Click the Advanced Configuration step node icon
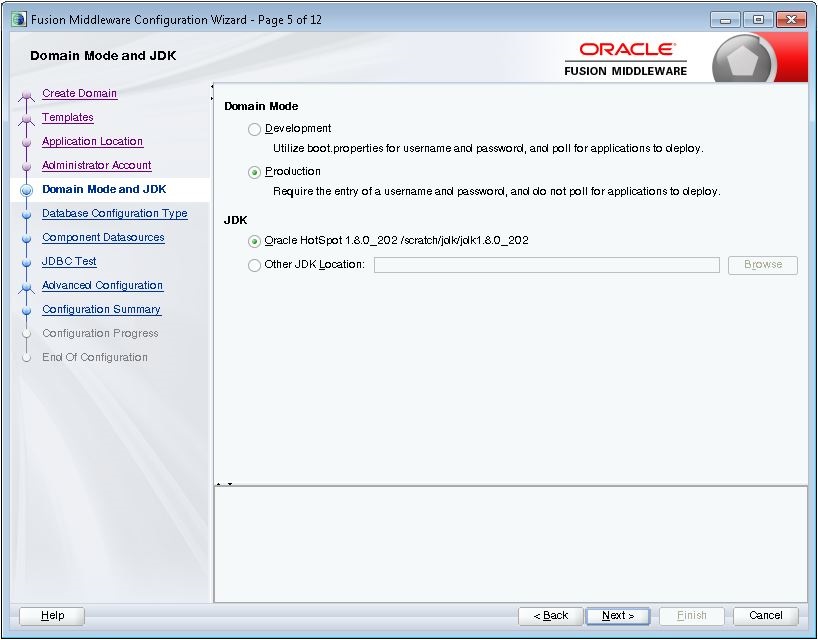Screen dimensions: 818x640 tap(27, 286)
